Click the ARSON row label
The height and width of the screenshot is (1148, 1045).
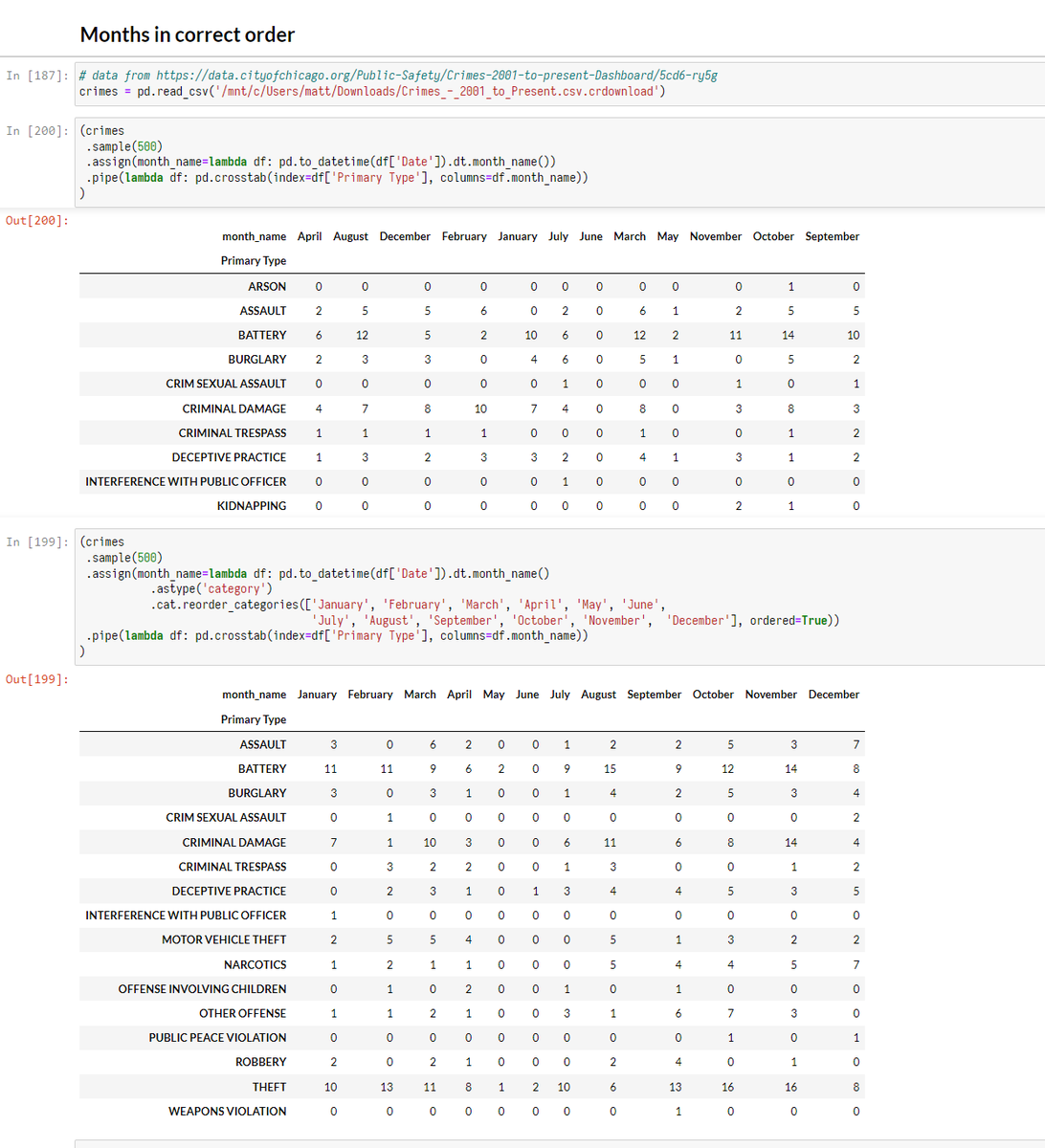point(267,287)
